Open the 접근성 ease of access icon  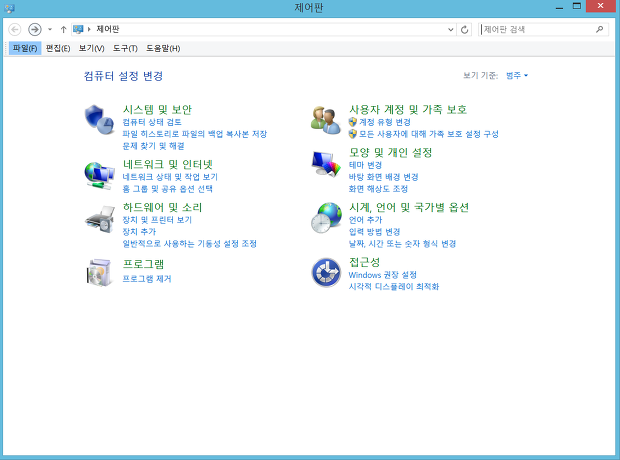point(326,272)
